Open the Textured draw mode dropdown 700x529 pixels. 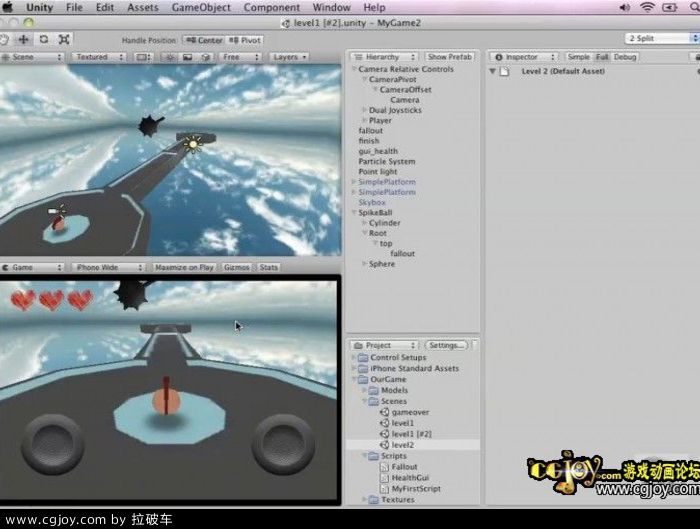pyautogui.click(x=96, y=57)
